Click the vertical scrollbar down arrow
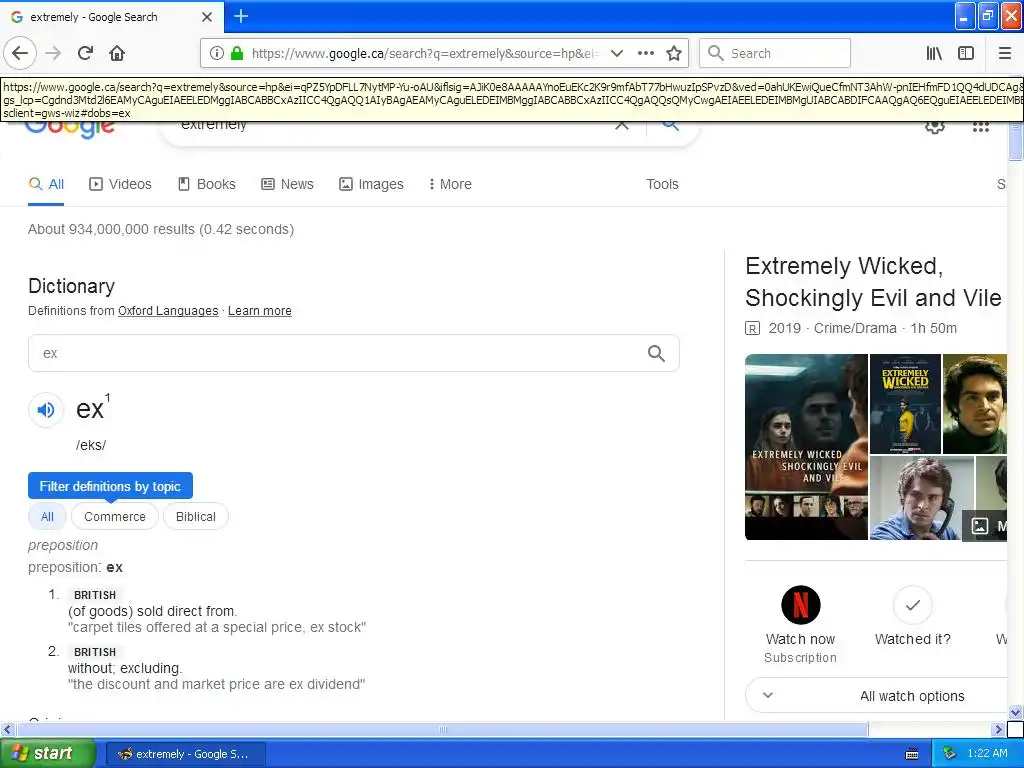The height and width of the screenshot is (768, 1024). pyautogui.click(x=1016, y=712)
